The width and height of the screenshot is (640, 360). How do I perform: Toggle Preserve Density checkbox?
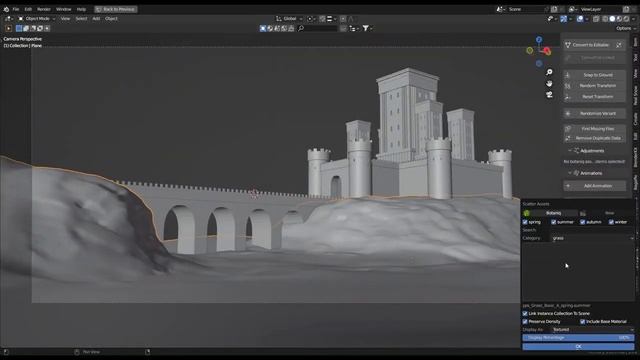point(525,322)
